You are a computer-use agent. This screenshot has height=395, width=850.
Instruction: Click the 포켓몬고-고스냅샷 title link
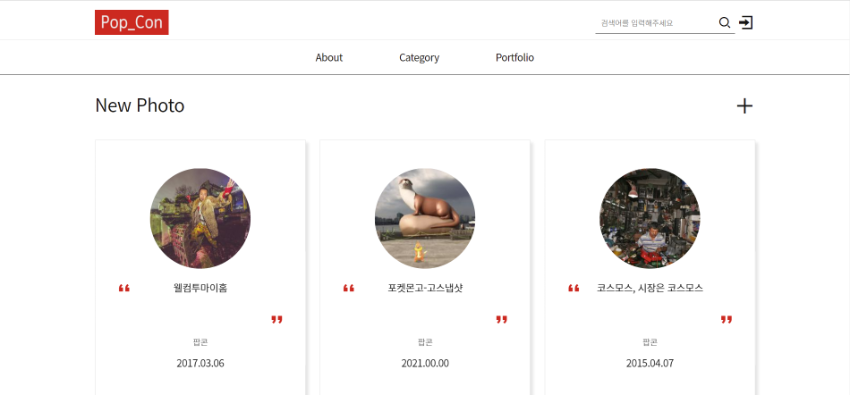point(425,288)
